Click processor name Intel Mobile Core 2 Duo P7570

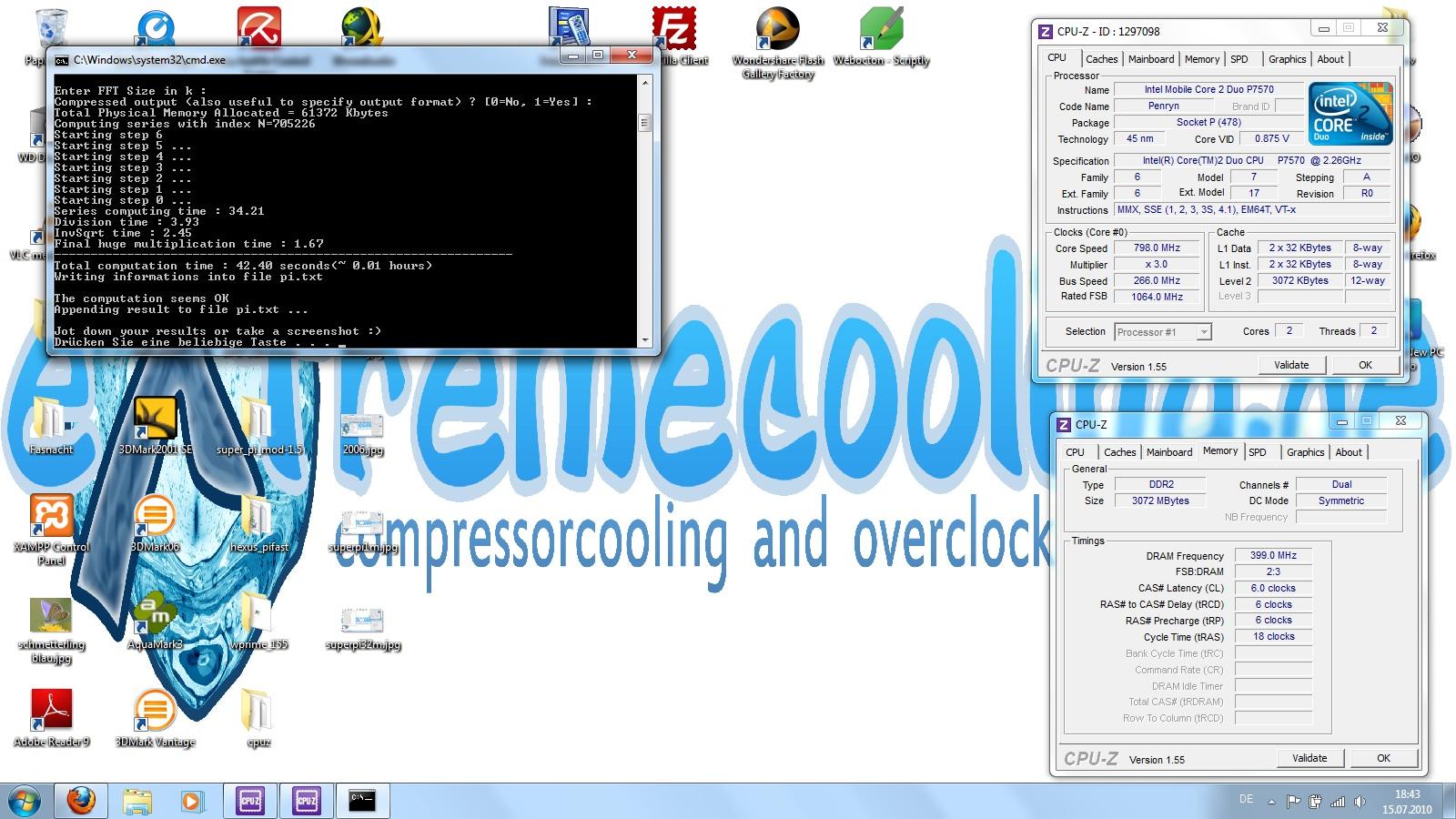click(1208, 89)
